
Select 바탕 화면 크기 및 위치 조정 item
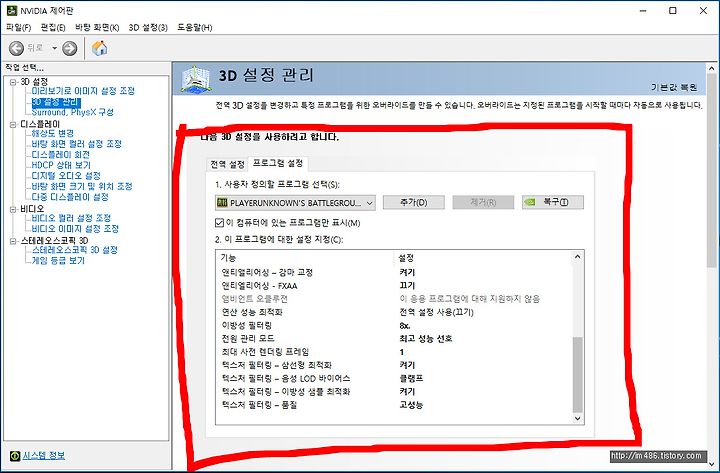point(82,186)
